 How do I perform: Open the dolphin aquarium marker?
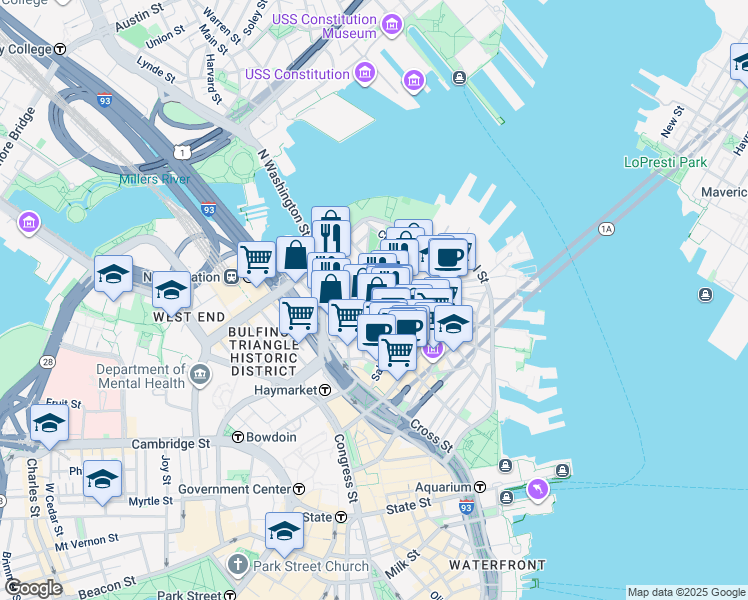coord(538,489)
